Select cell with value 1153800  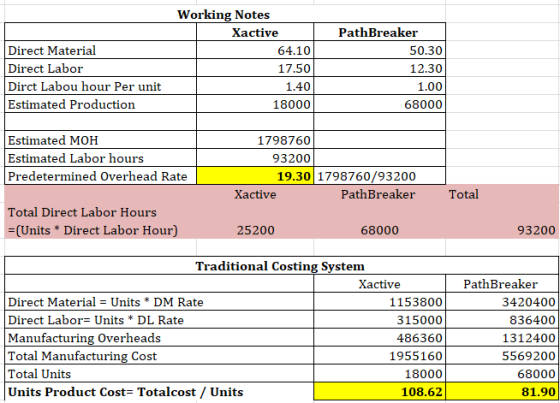(379, 302)
